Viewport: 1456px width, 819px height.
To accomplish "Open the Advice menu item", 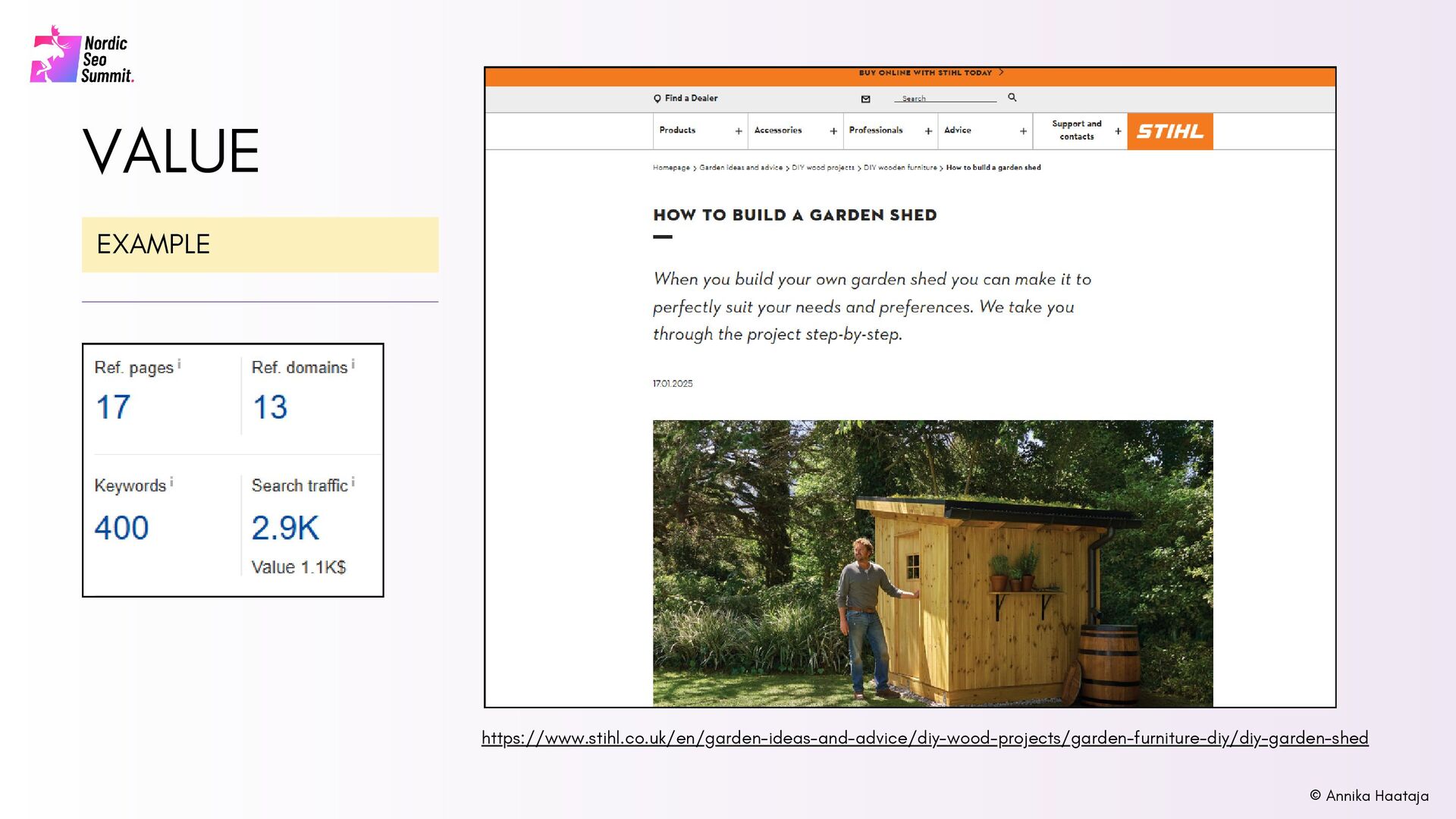I will tap(957, 130).
